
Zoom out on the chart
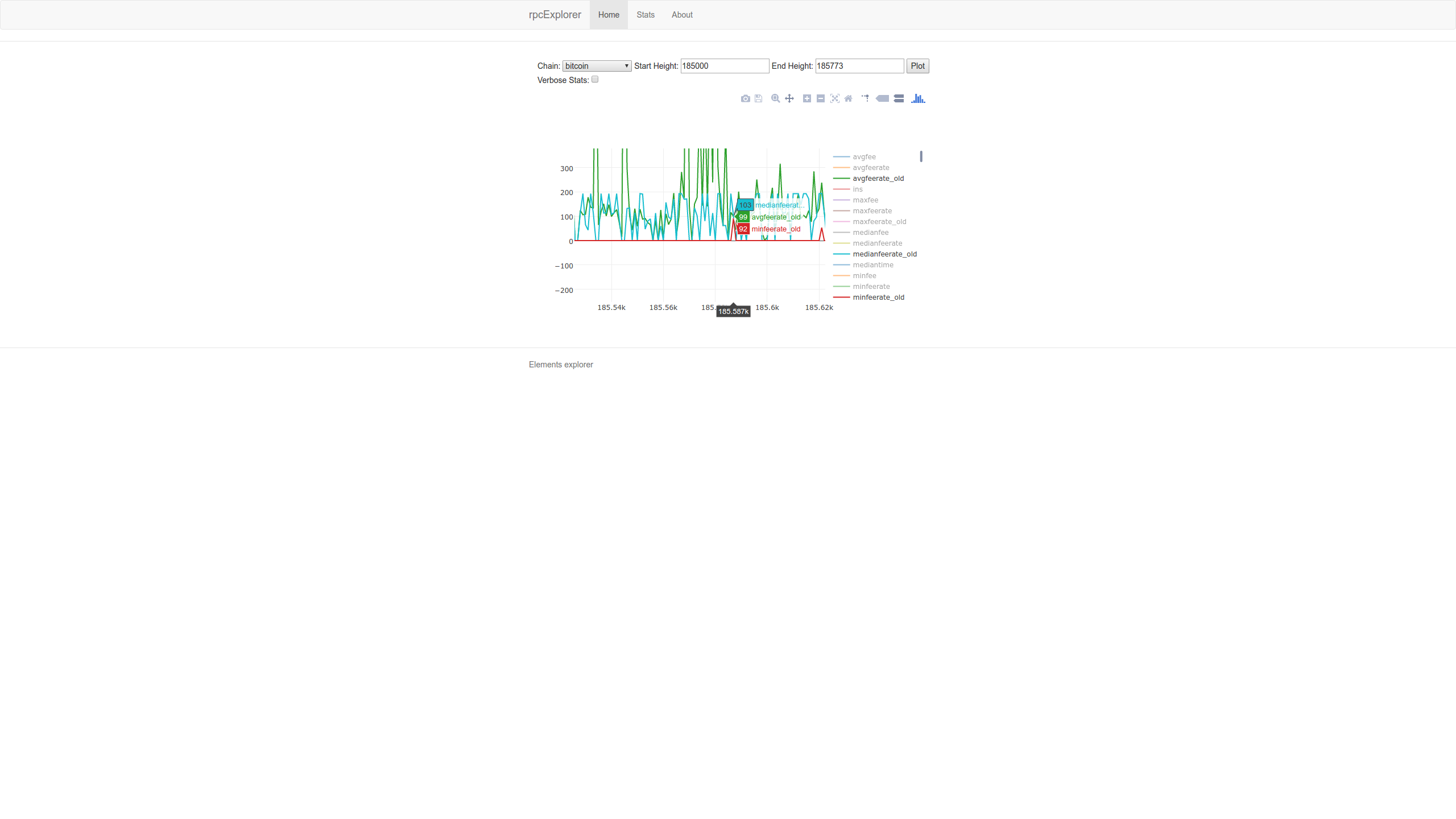820,98
